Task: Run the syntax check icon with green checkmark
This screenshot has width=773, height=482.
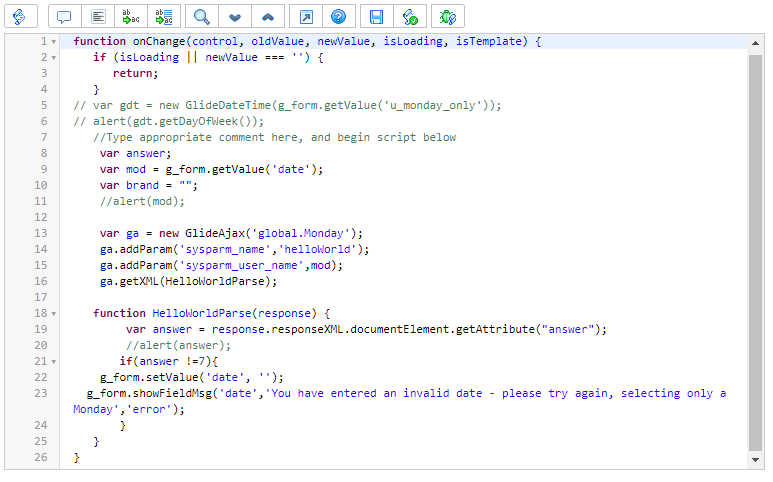Action: click(x=410, y=17)
